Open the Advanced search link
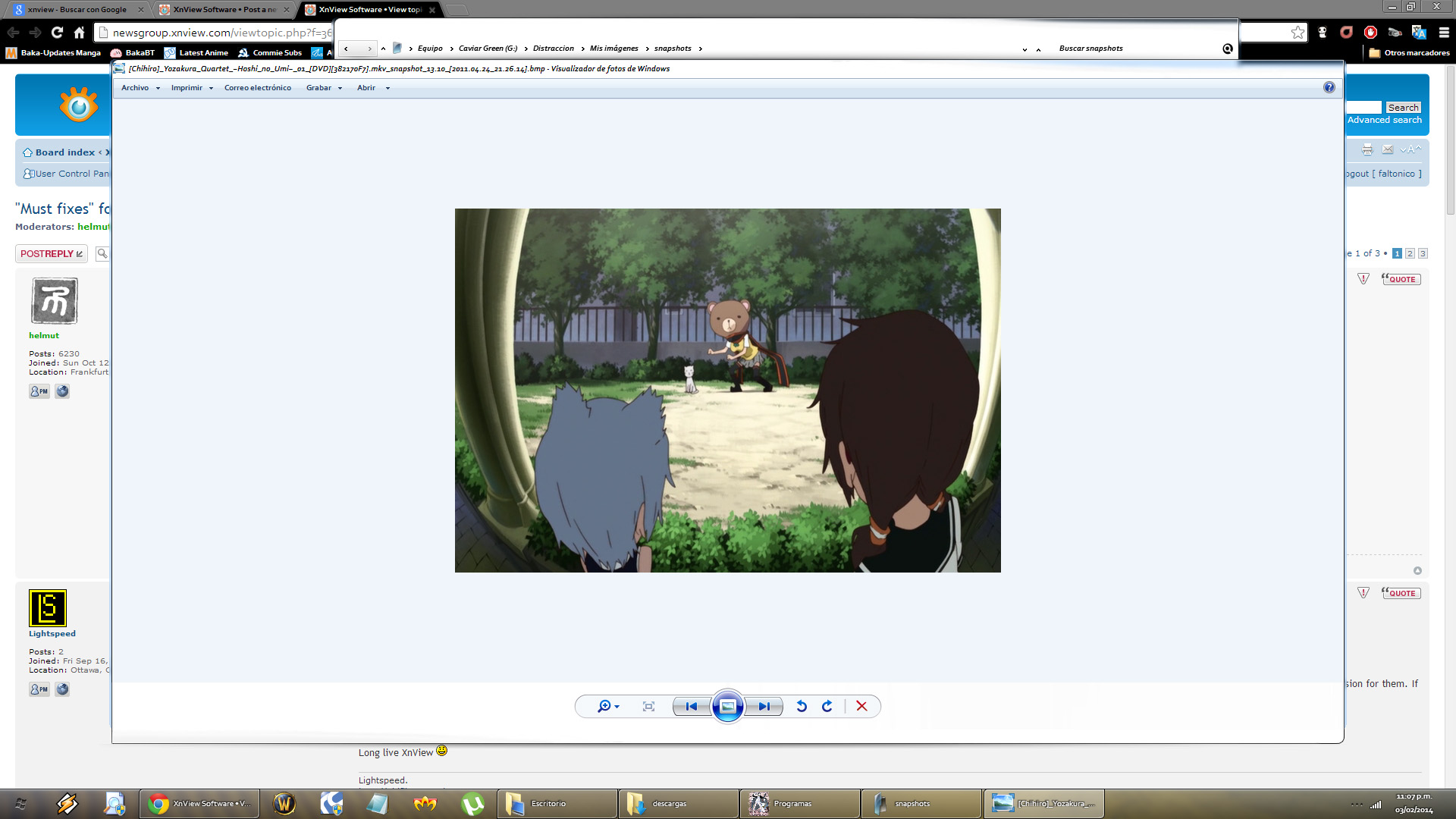Screen dimensions: 1456x819 (x=1384, y=120)
